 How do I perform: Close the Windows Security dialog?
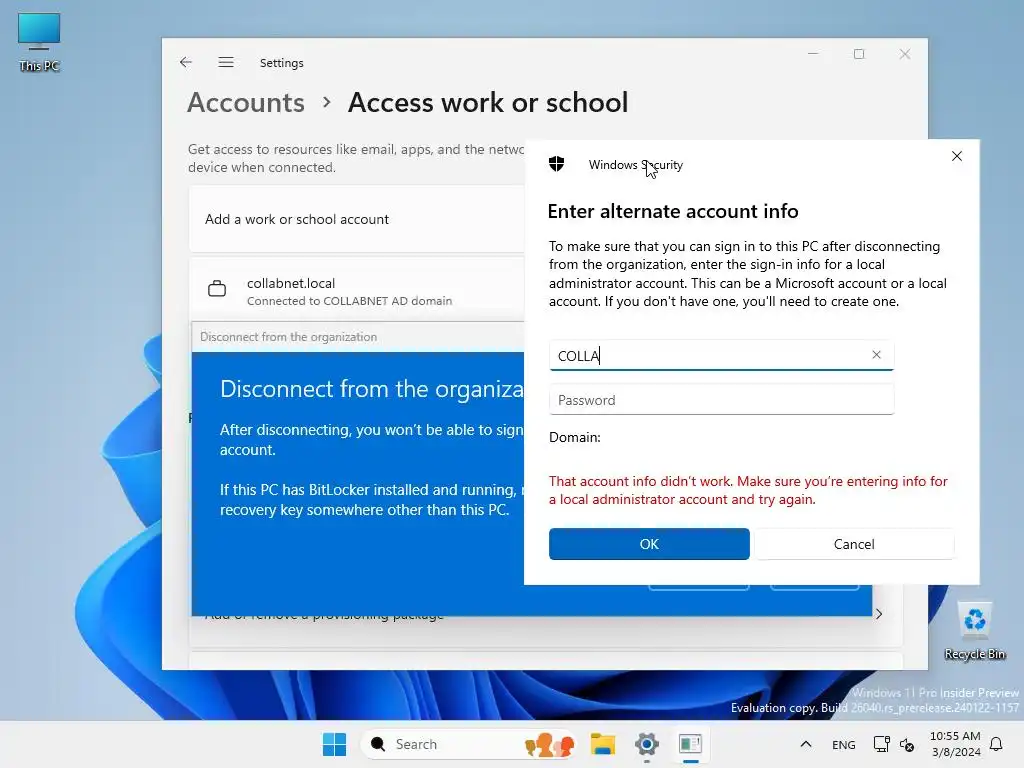pyautogui.click(x=957, y=156)
